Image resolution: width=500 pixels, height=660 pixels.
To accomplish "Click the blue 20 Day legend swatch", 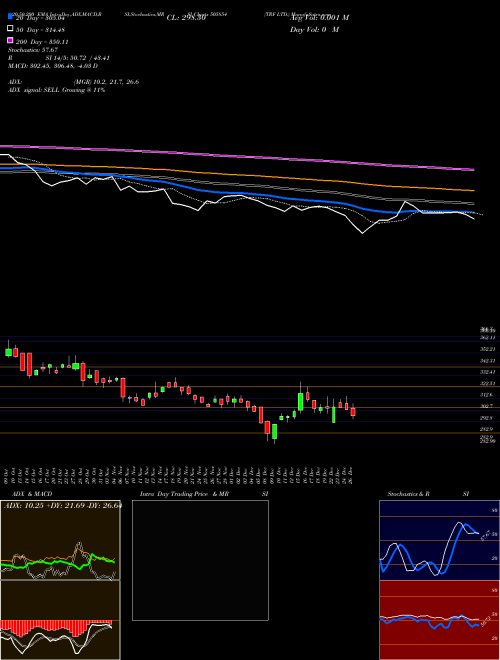I will [10, 17].
